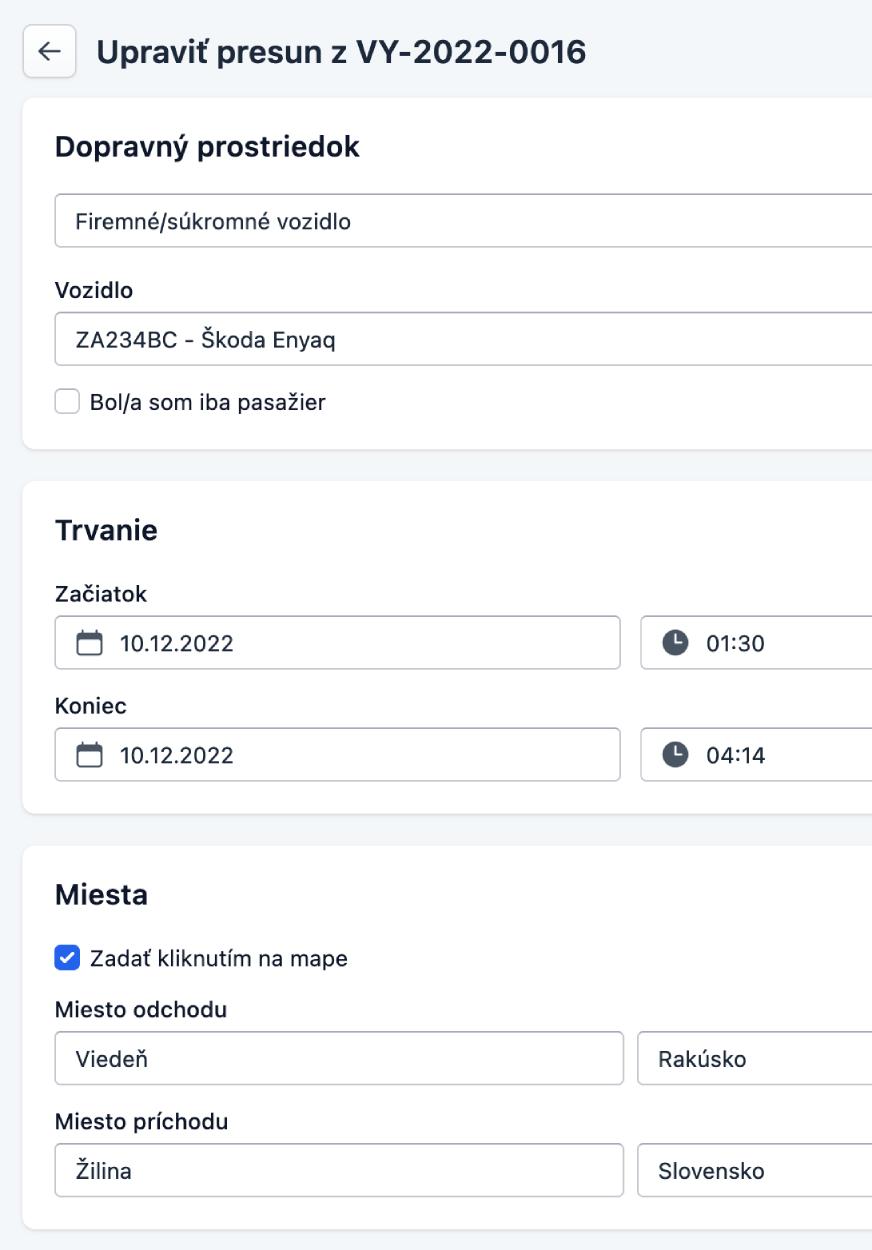Open the start date calendar picker
Screen dimensions: 872x1250
[91, 644]
